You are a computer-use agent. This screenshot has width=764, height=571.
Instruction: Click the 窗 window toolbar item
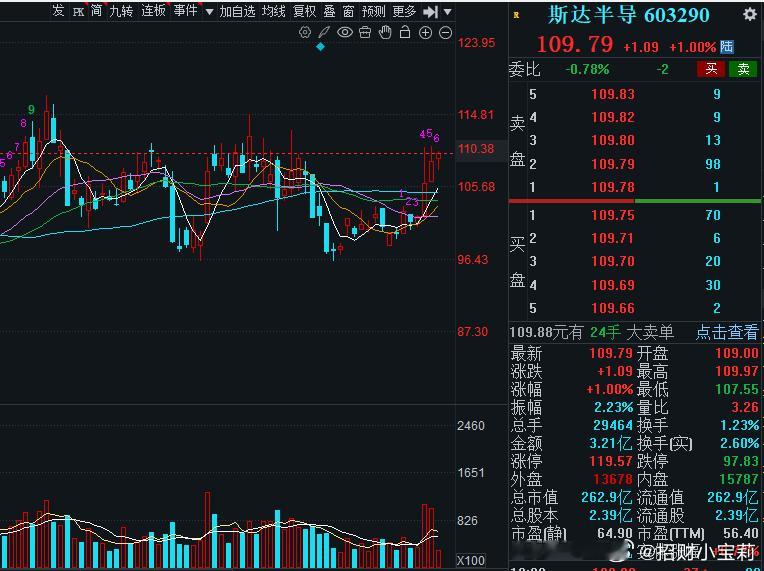348,11
